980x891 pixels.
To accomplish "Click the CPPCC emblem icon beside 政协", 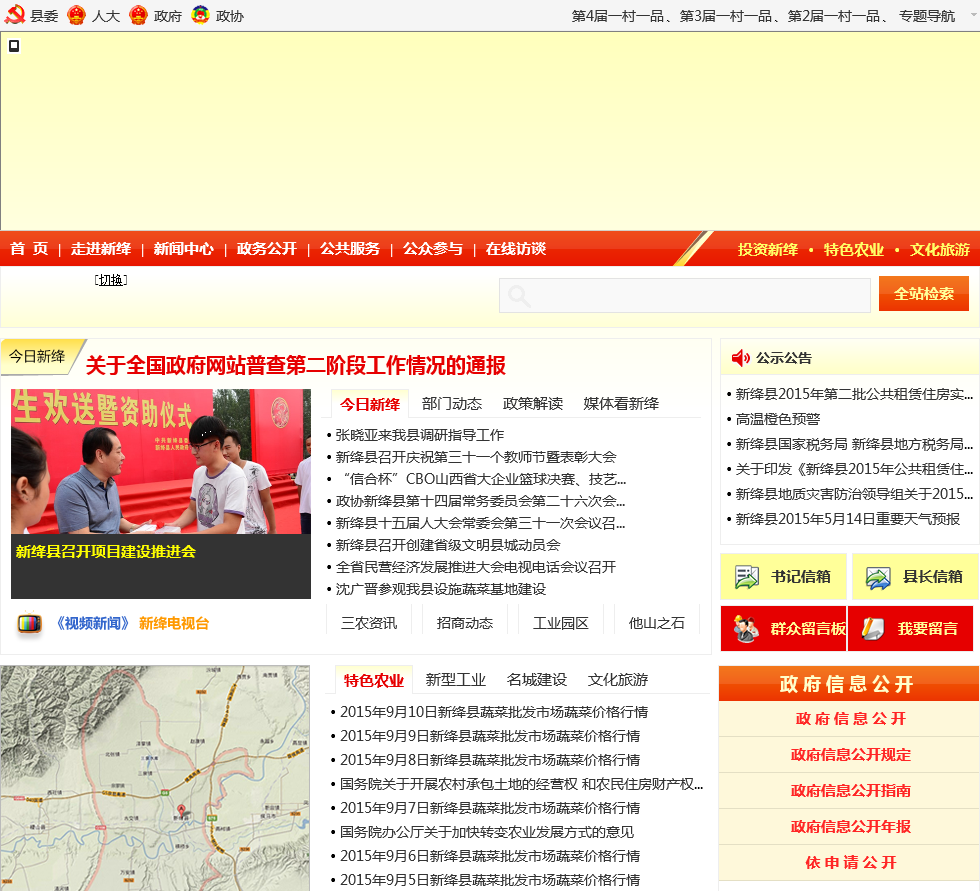I will tap(200, 14).
